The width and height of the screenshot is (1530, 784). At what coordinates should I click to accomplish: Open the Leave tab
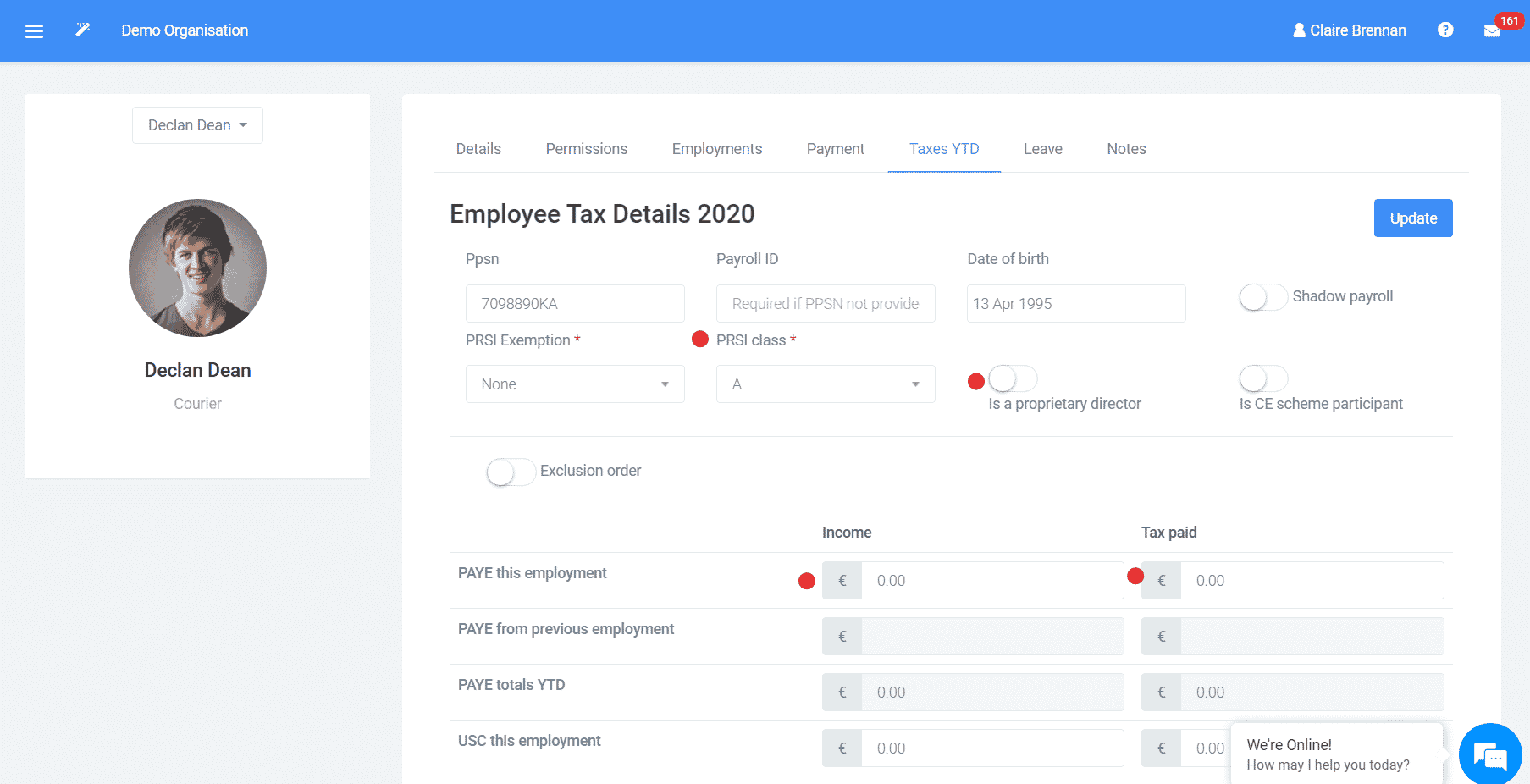tap(1042, 148)
